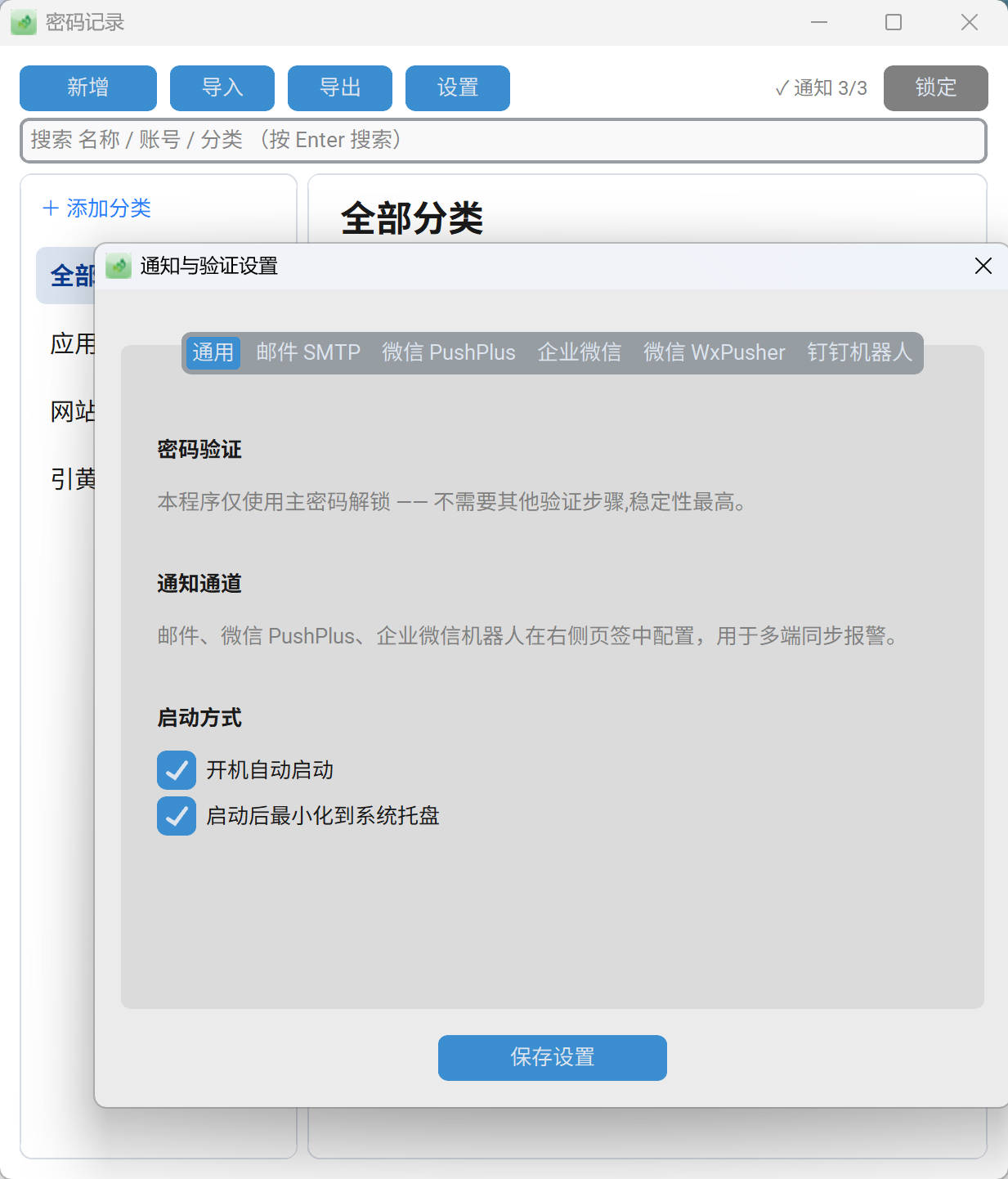1008x1179 pixels.
Task: Close the 密码记录 main window
Action: 970,22
